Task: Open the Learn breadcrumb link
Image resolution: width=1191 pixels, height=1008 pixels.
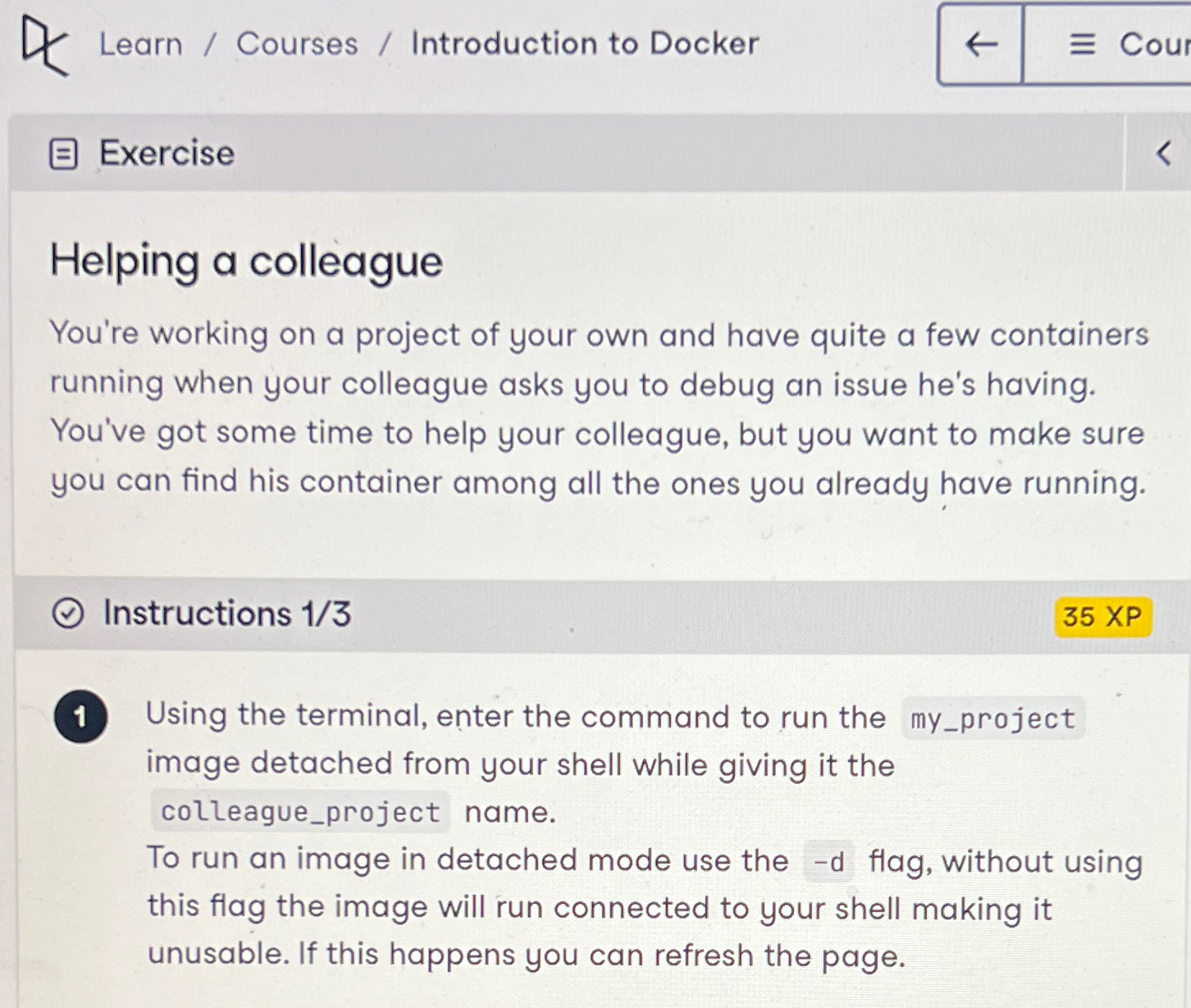Action: (141, 44)
